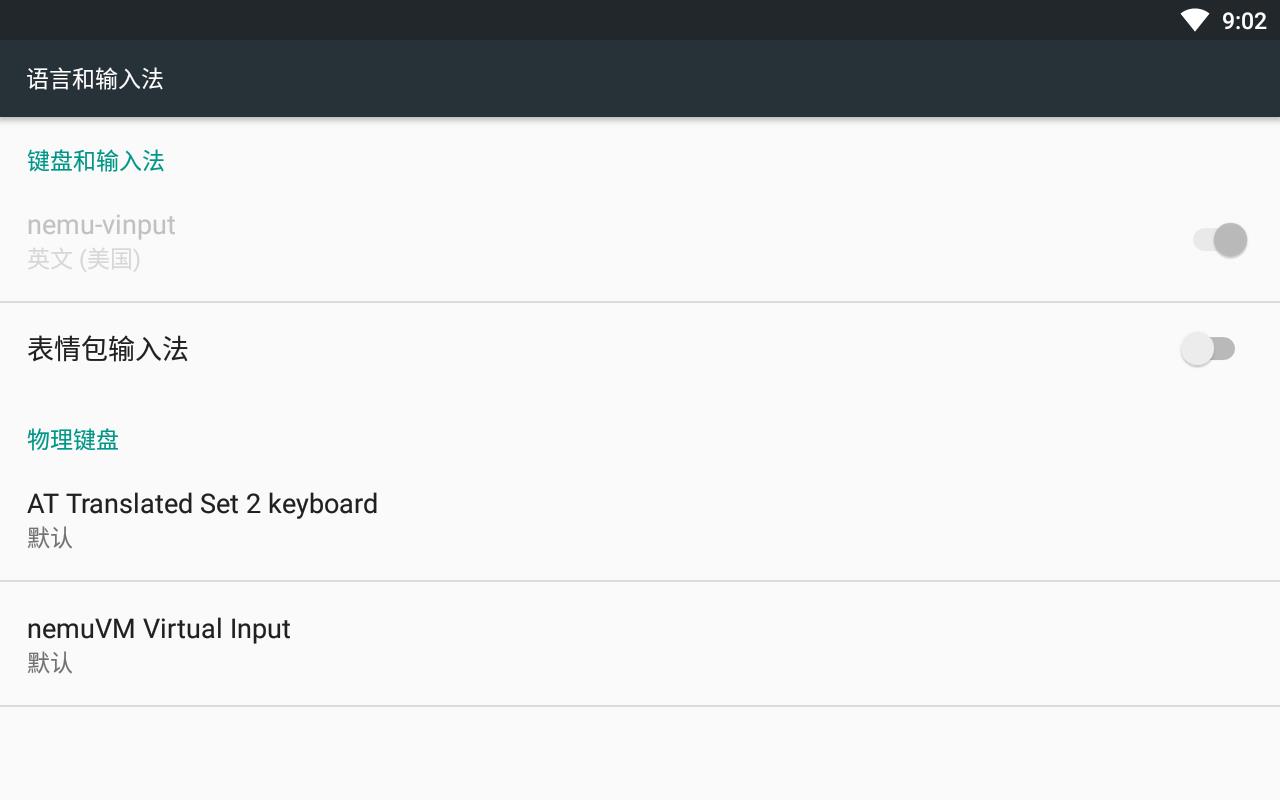Tap 默认 under AT Translated Set 2 keyboard
The width and height of the screenshot is (1280, 800).
click(x=50, y=538)
